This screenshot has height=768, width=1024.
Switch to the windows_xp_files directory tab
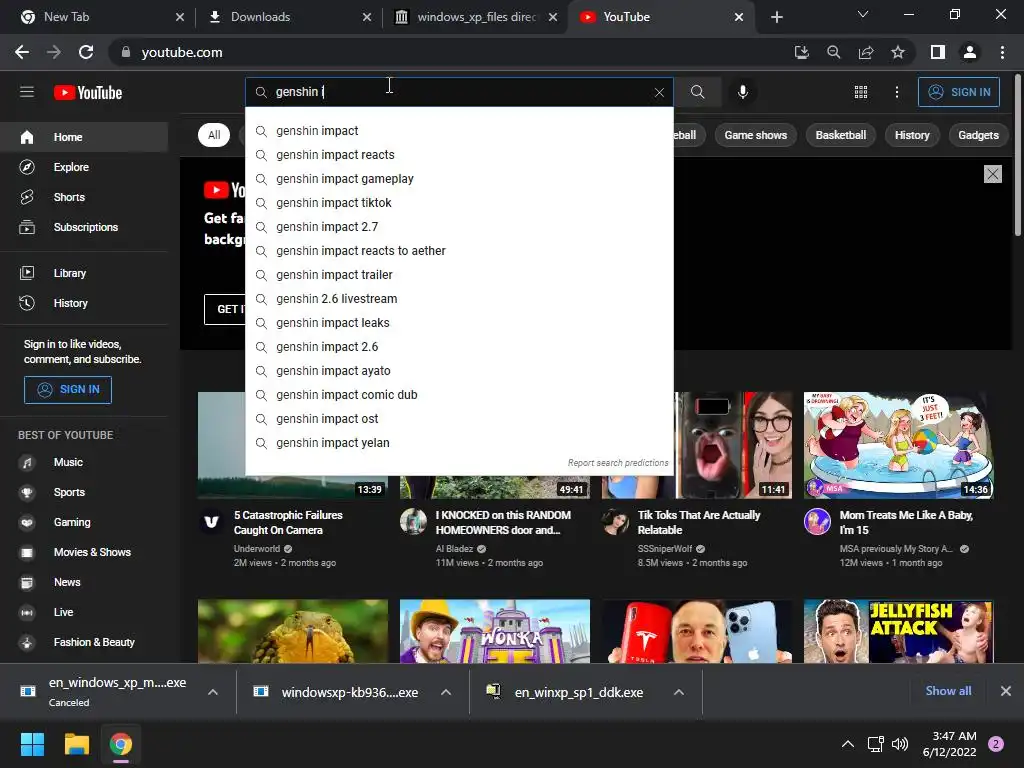click(476, 17)
